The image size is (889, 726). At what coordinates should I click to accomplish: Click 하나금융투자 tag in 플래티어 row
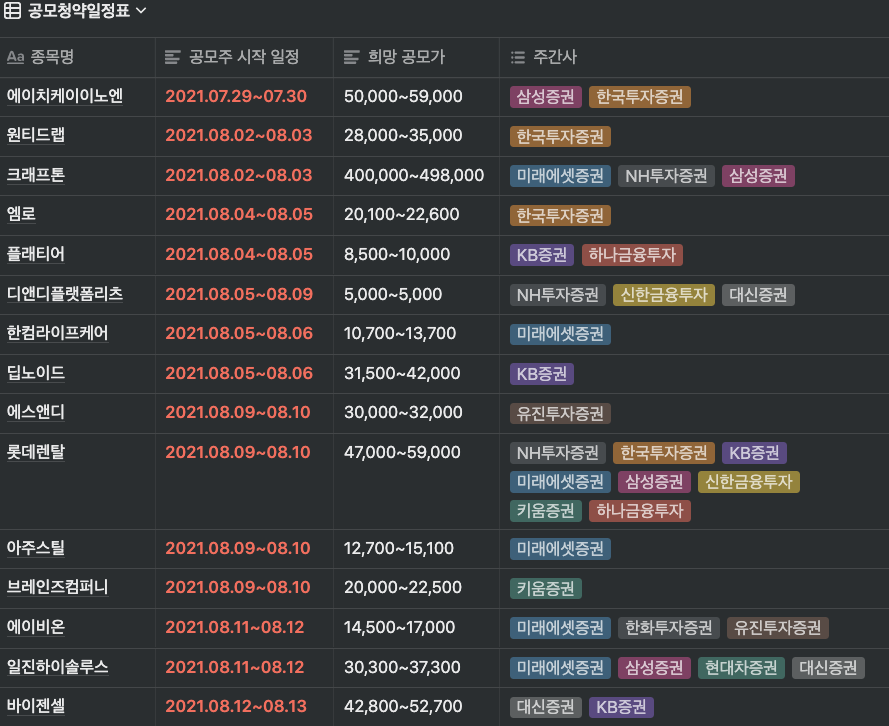632,255
